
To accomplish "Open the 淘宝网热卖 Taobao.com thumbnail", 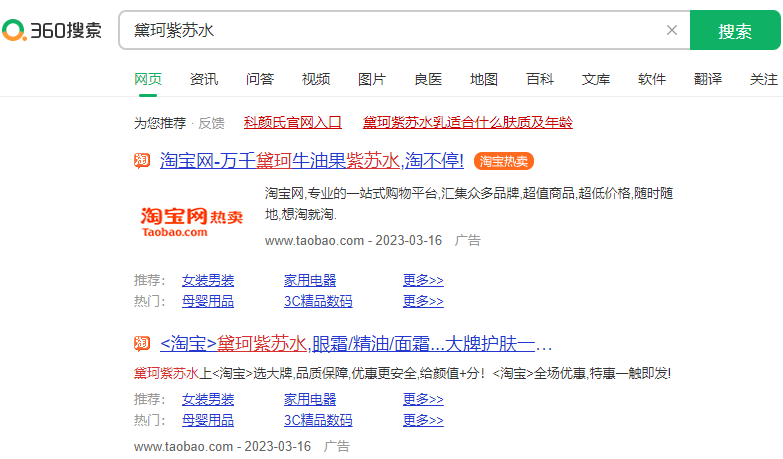I will point(192,222).
